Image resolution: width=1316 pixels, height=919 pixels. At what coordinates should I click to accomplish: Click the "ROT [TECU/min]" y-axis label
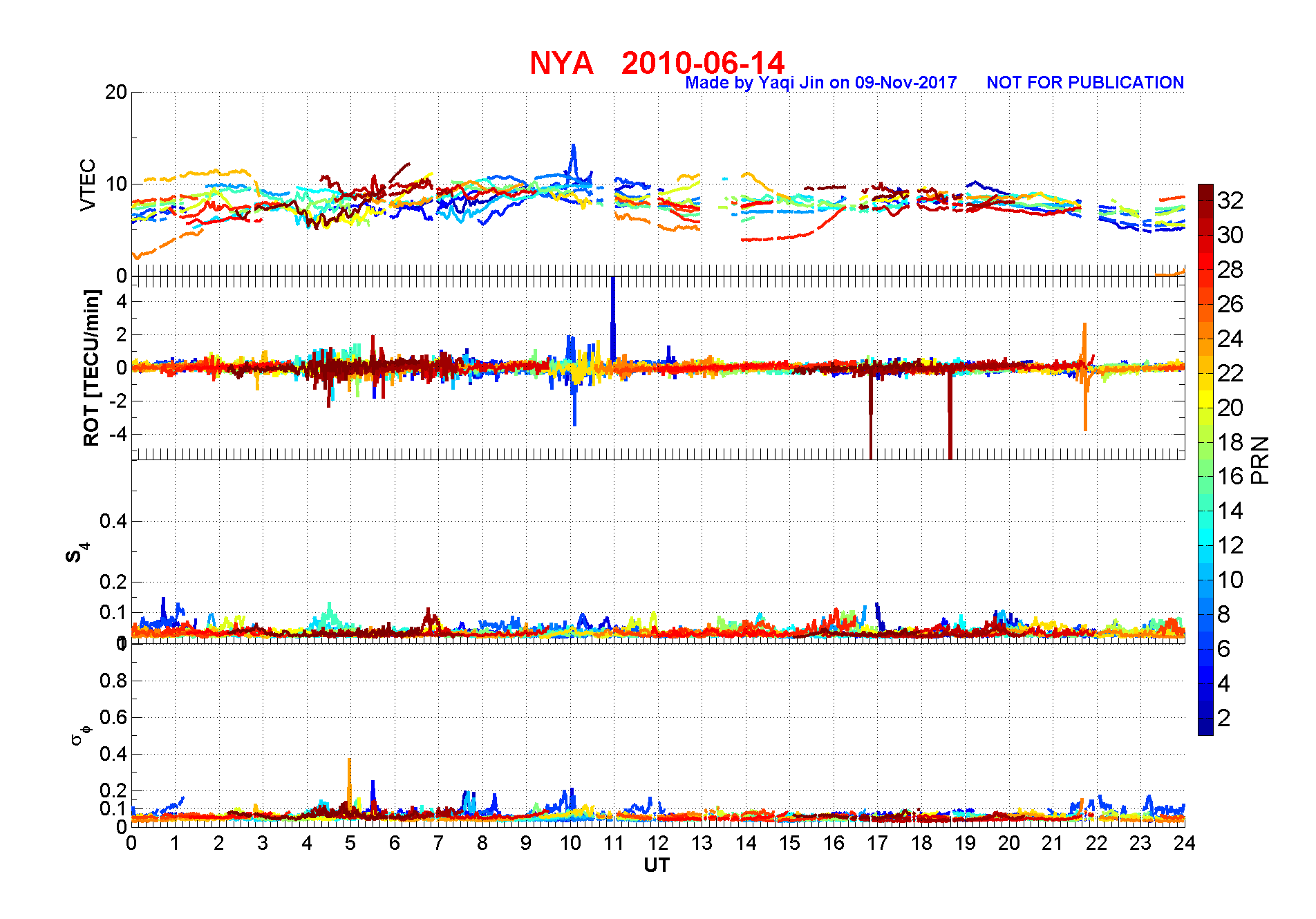[91, 368]
